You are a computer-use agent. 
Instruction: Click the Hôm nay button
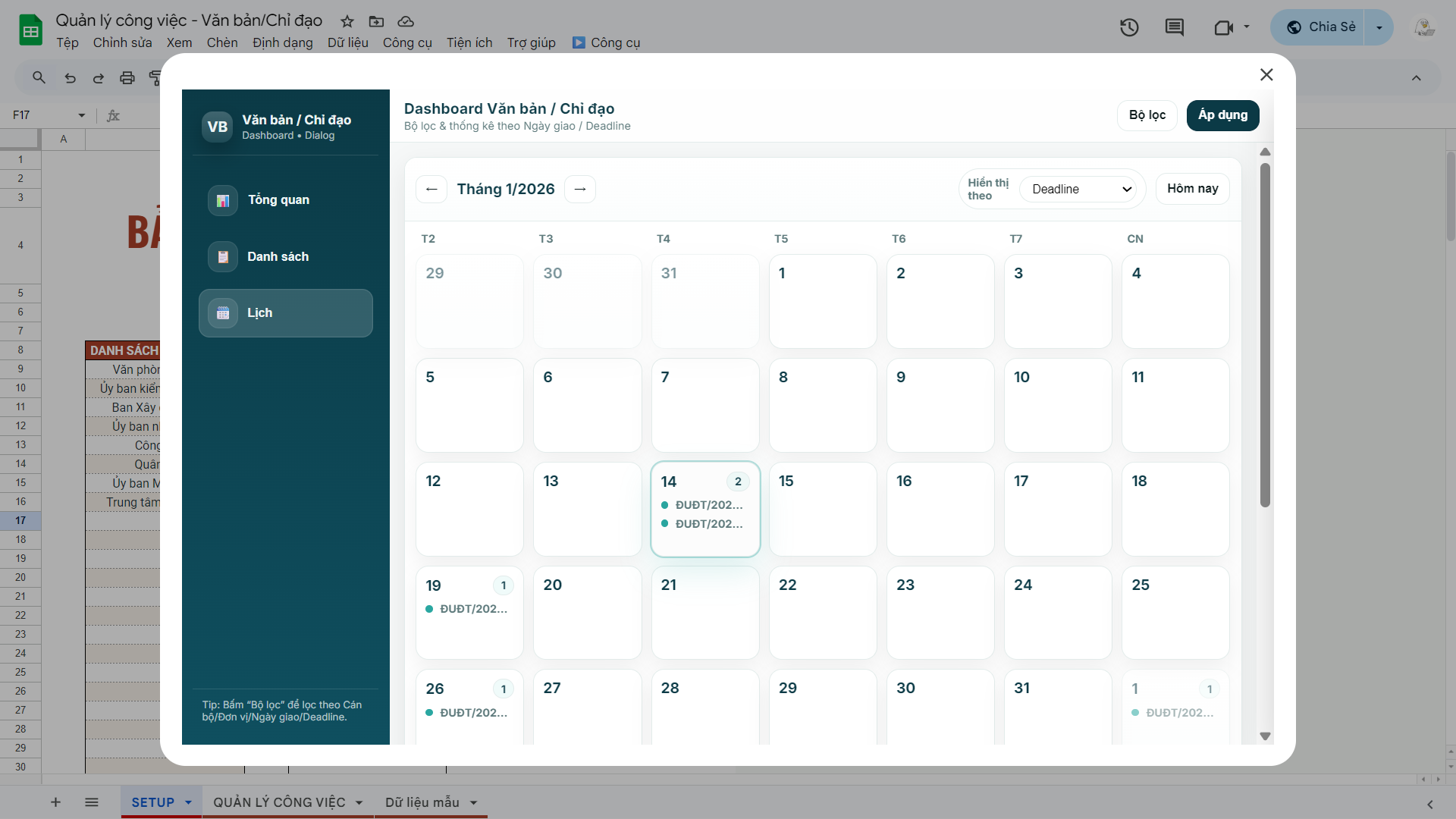(x=1192, y=189)
